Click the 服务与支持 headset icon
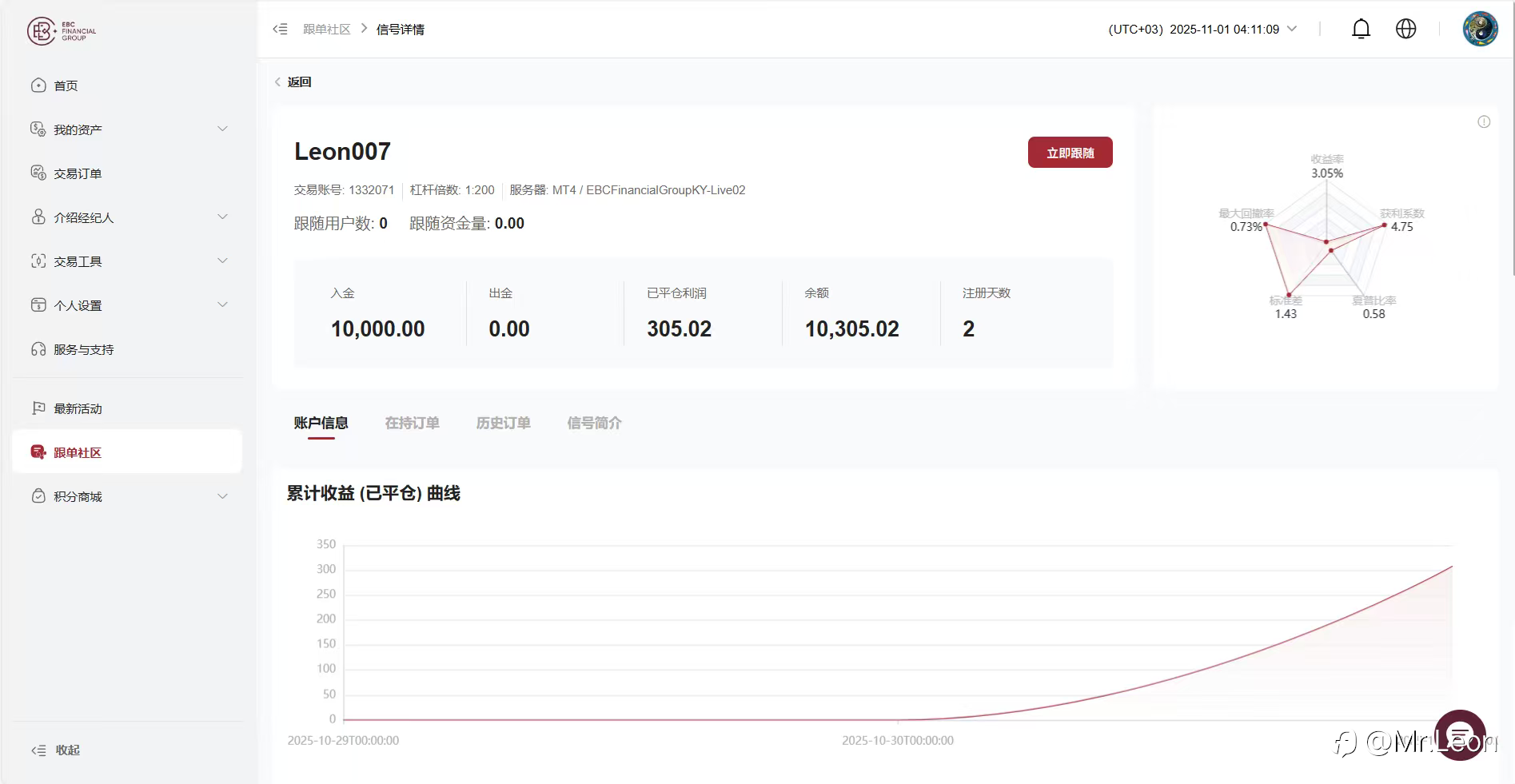This screenshot has width=1515, height=784. click(x=38, y=349)
